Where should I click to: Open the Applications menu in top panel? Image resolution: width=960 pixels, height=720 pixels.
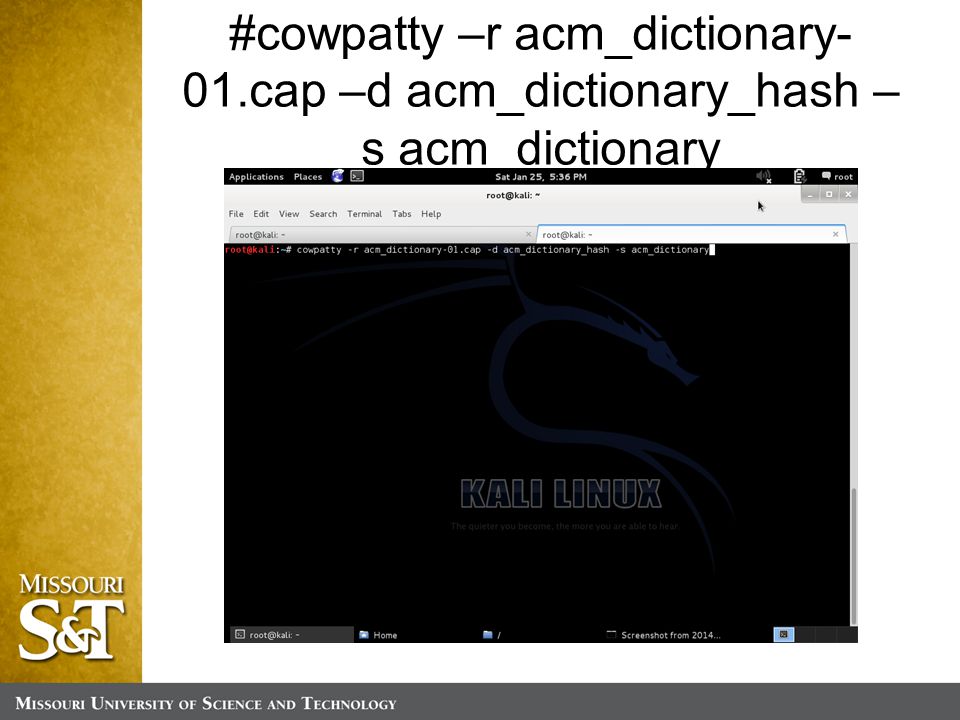tap(256, 177)
